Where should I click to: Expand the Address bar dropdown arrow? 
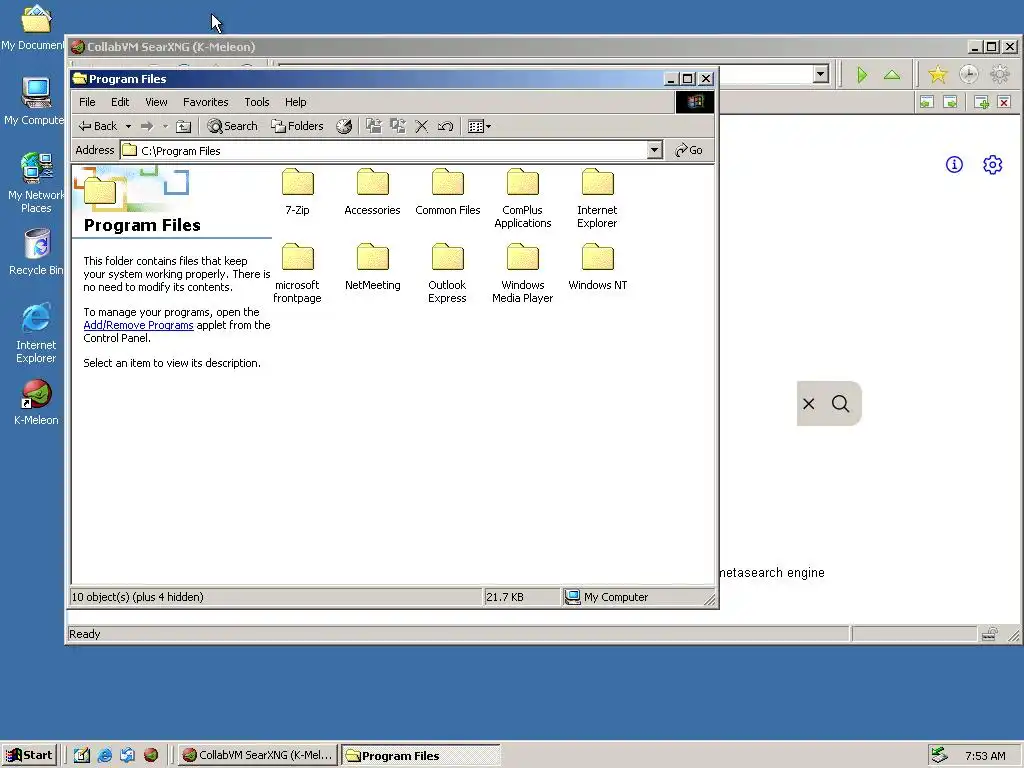[x=654, y=150]
